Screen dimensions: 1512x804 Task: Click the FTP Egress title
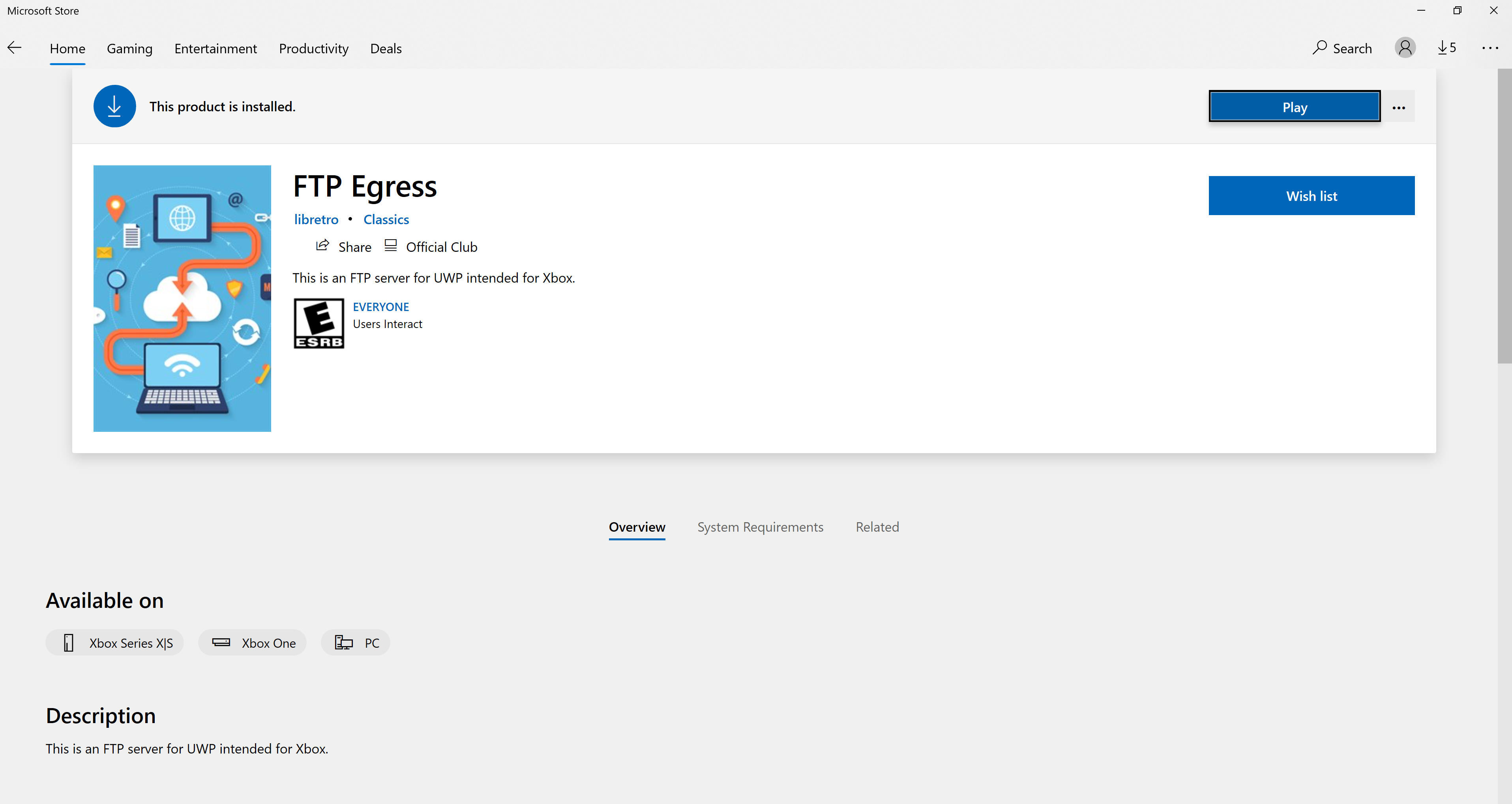(365, 187)
